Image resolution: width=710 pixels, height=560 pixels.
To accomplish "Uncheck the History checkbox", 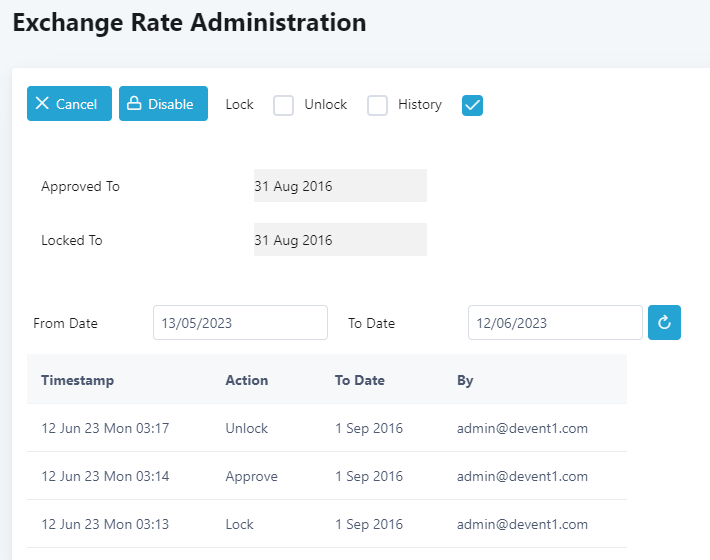I will pyautogui.click(x=472, y=105).
